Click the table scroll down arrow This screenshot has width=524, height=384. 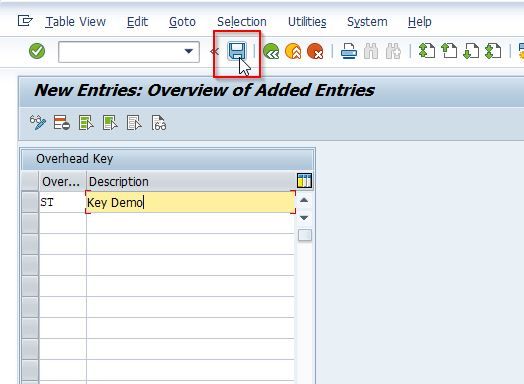304,218
